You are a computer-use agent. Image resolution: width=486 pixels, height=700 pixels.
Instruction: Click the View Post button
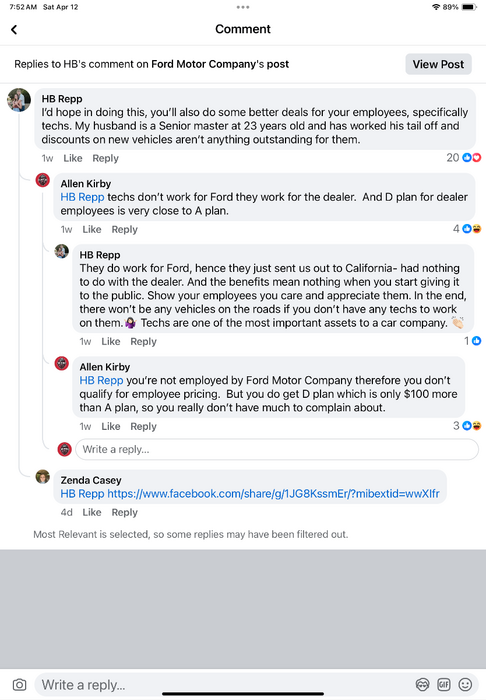(438, 64)
